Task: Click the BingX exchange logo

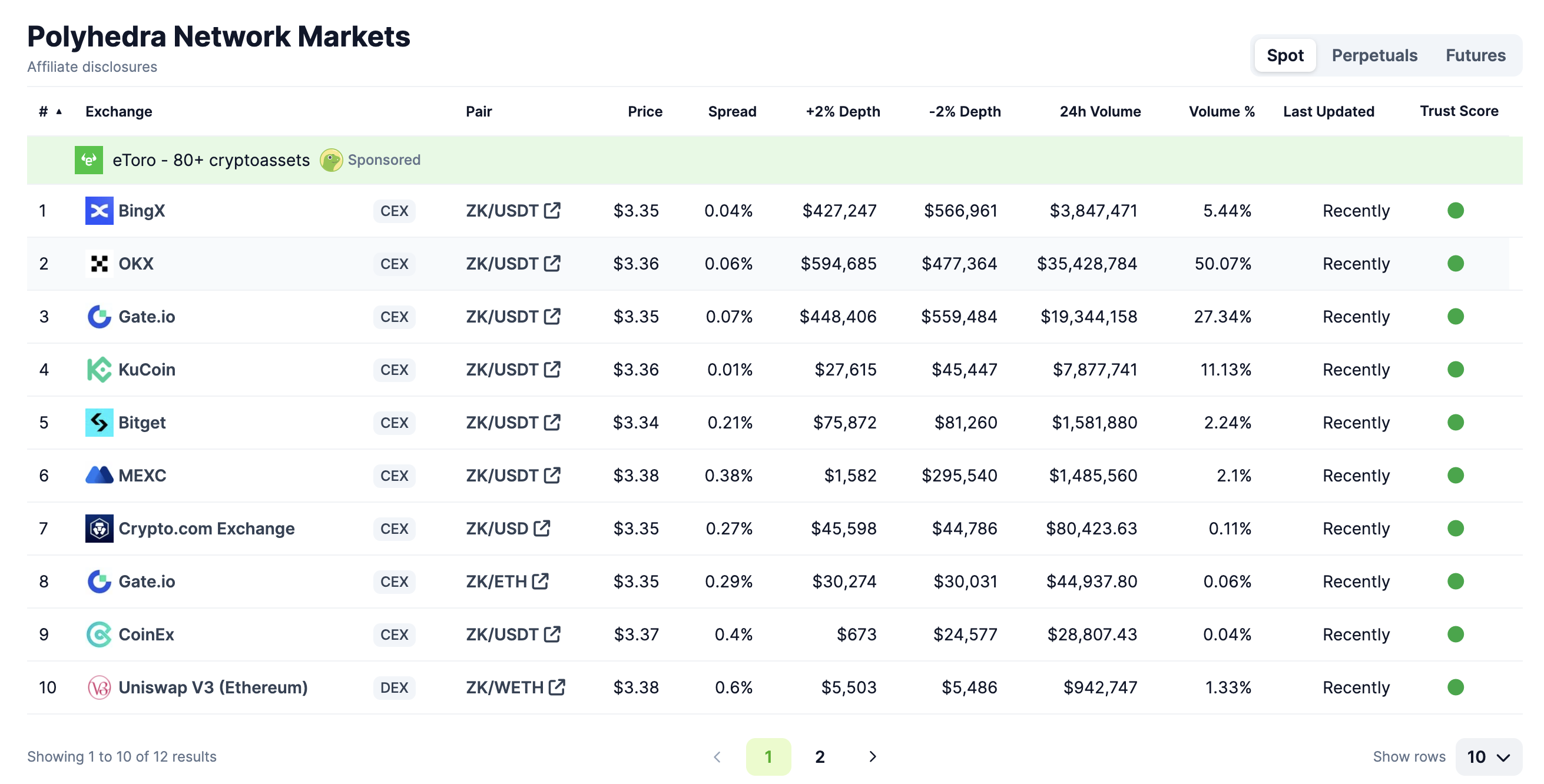Action: click(99, 211)
